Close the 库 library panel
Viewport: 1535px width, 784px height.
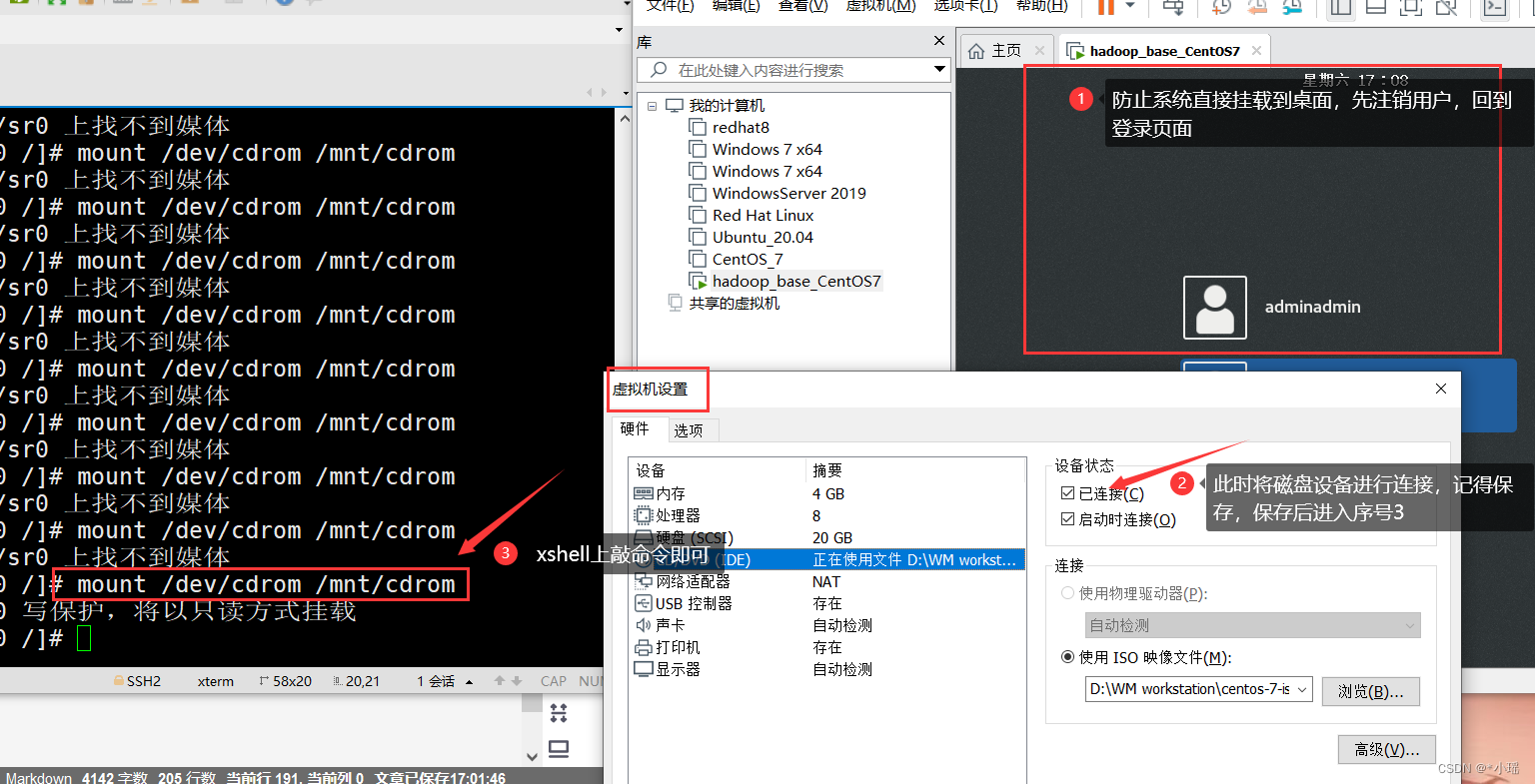939,41
